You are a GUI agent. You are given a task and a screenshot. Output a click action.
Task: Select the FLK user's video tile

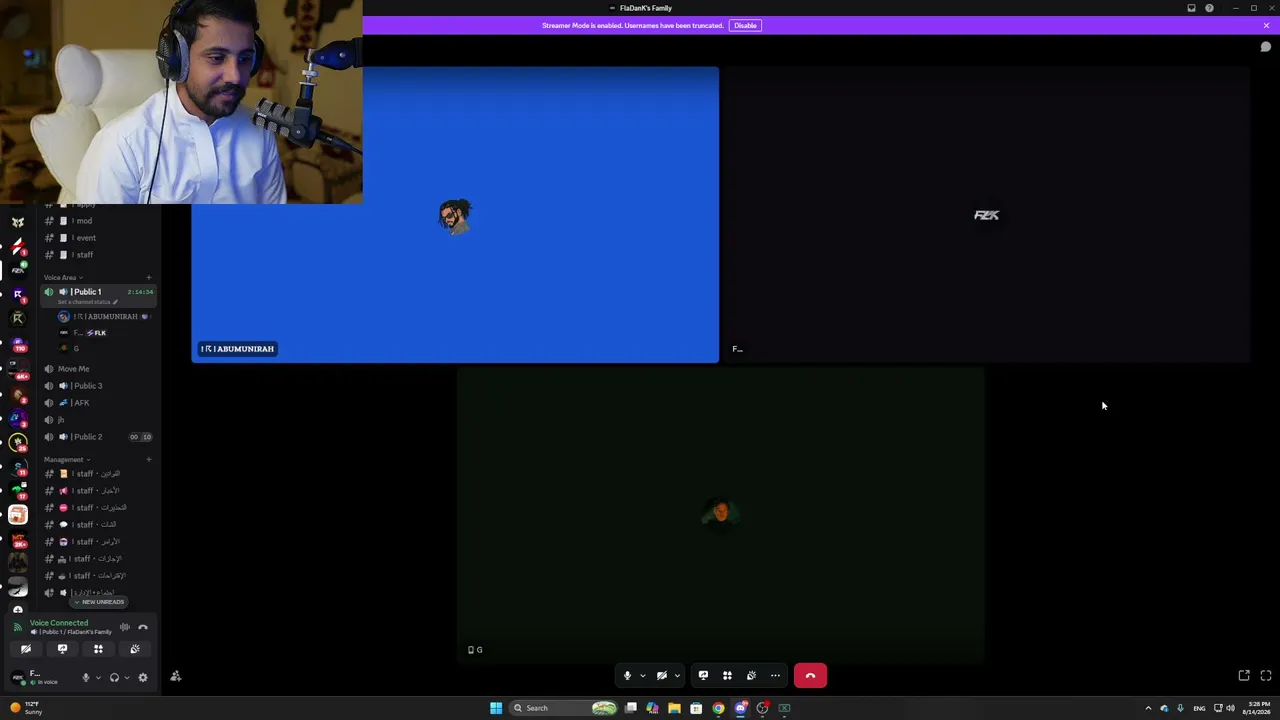click(986, 214)
